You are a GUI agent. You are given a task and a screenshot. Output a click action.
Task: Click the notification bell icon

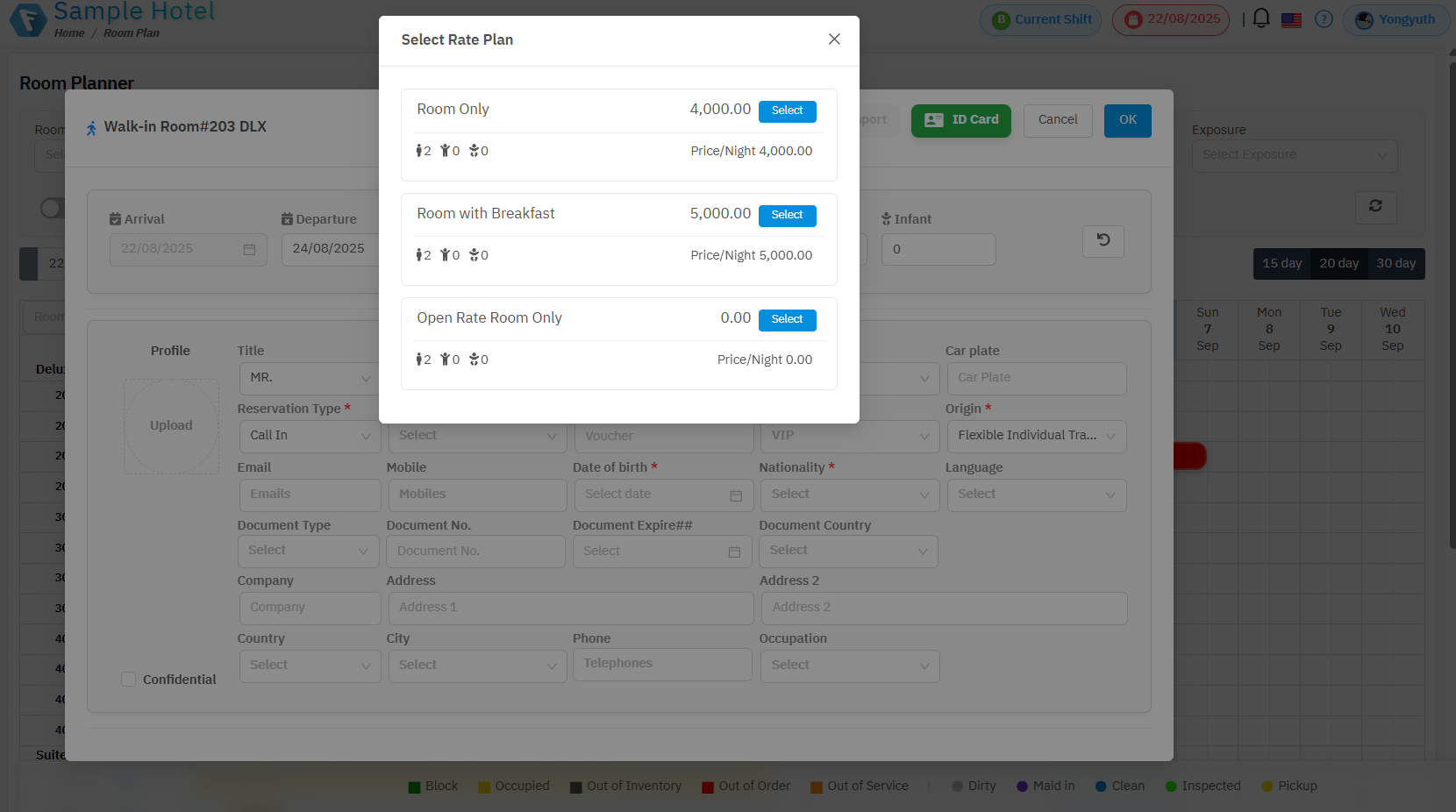(x=1261, y=18)
